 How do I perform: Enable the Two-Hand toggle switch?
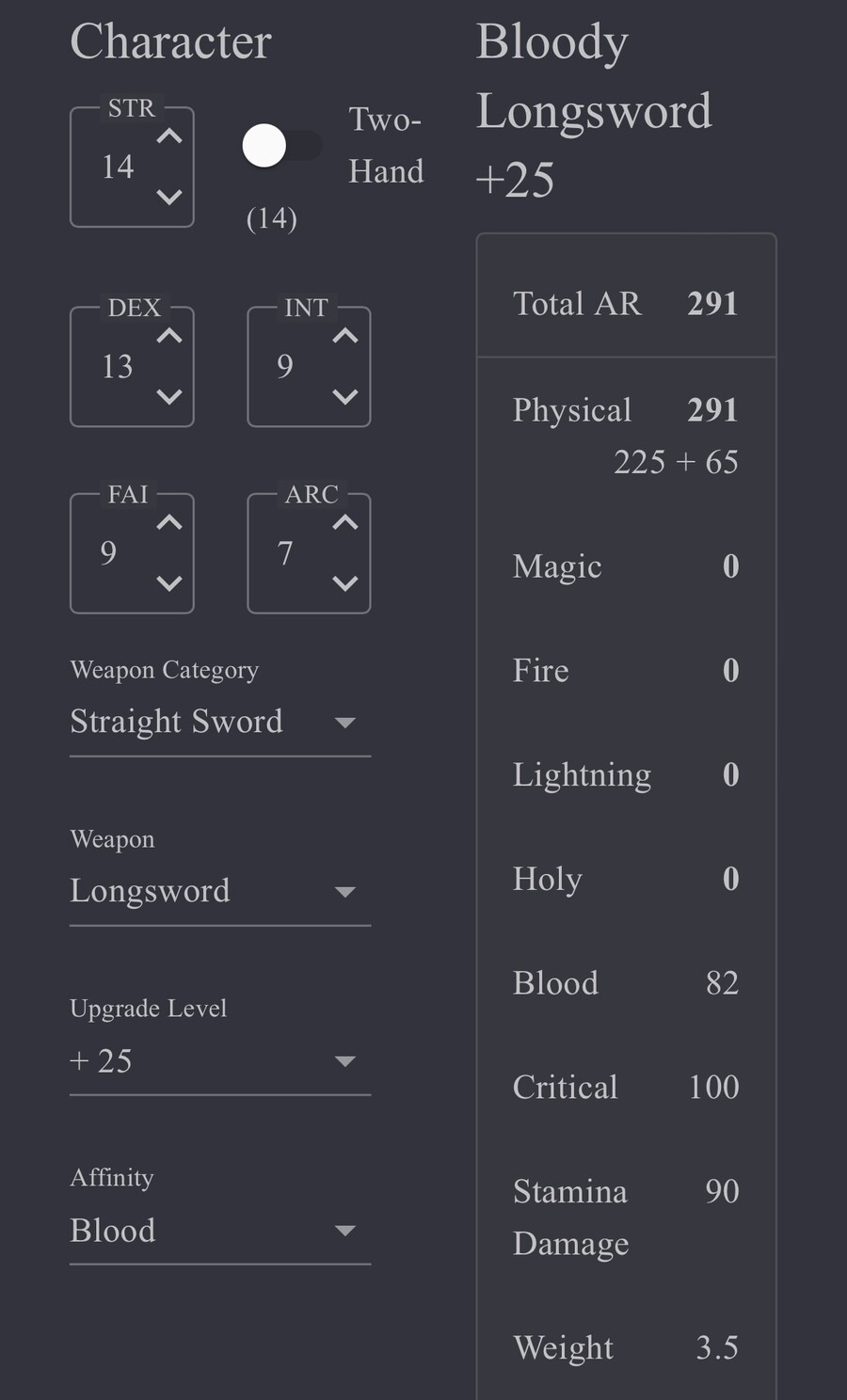(281, 147)
